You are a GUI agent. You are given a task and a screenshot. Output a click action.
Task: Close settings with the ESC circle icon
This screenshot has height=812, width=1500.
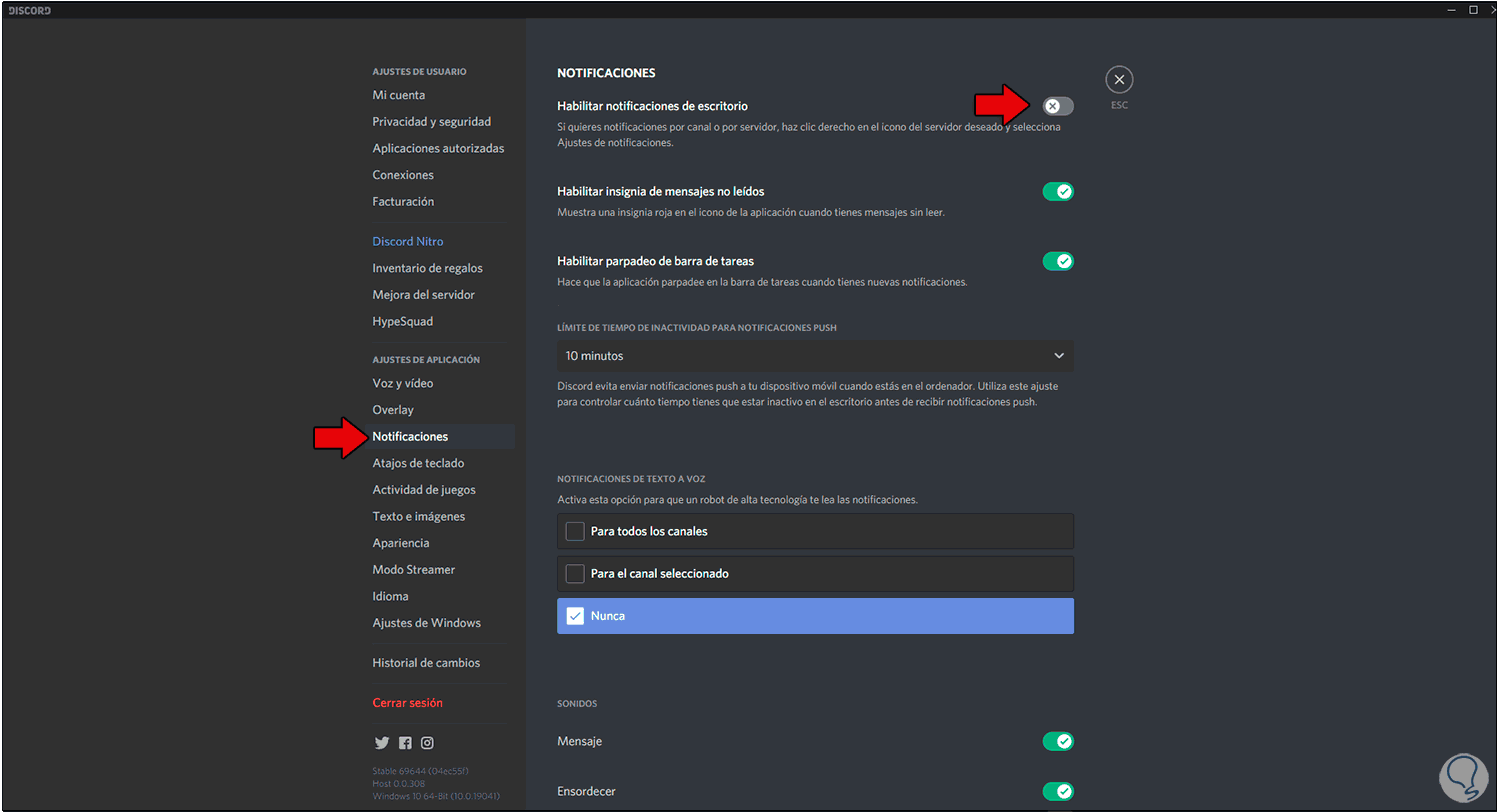[1119, 80]
